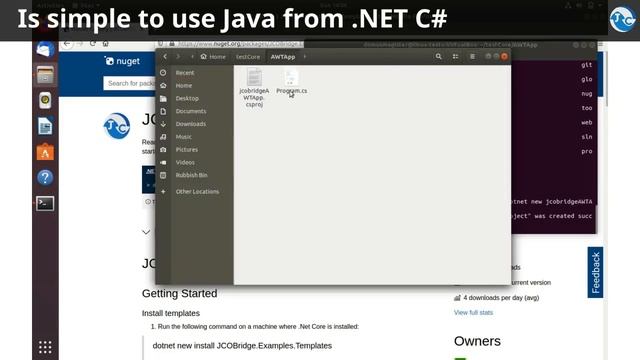
Task: Open Home in file manager sidebar
Action: [184, 86]
